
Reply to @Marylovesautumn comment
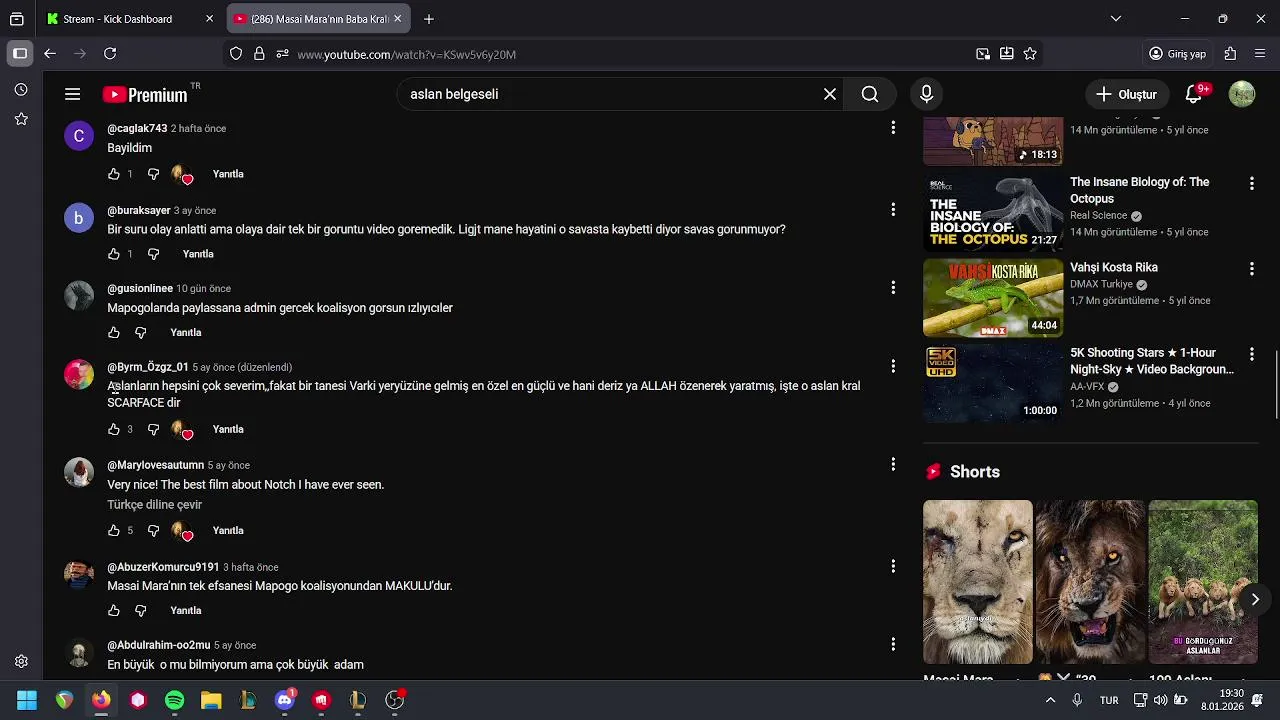pyautogui.click(x=228, y=530)
